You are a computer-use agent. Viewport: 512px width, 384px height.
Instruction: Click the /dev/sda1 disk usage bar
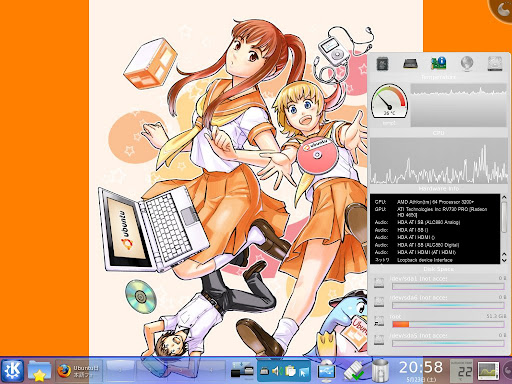(x=448, y=286)
